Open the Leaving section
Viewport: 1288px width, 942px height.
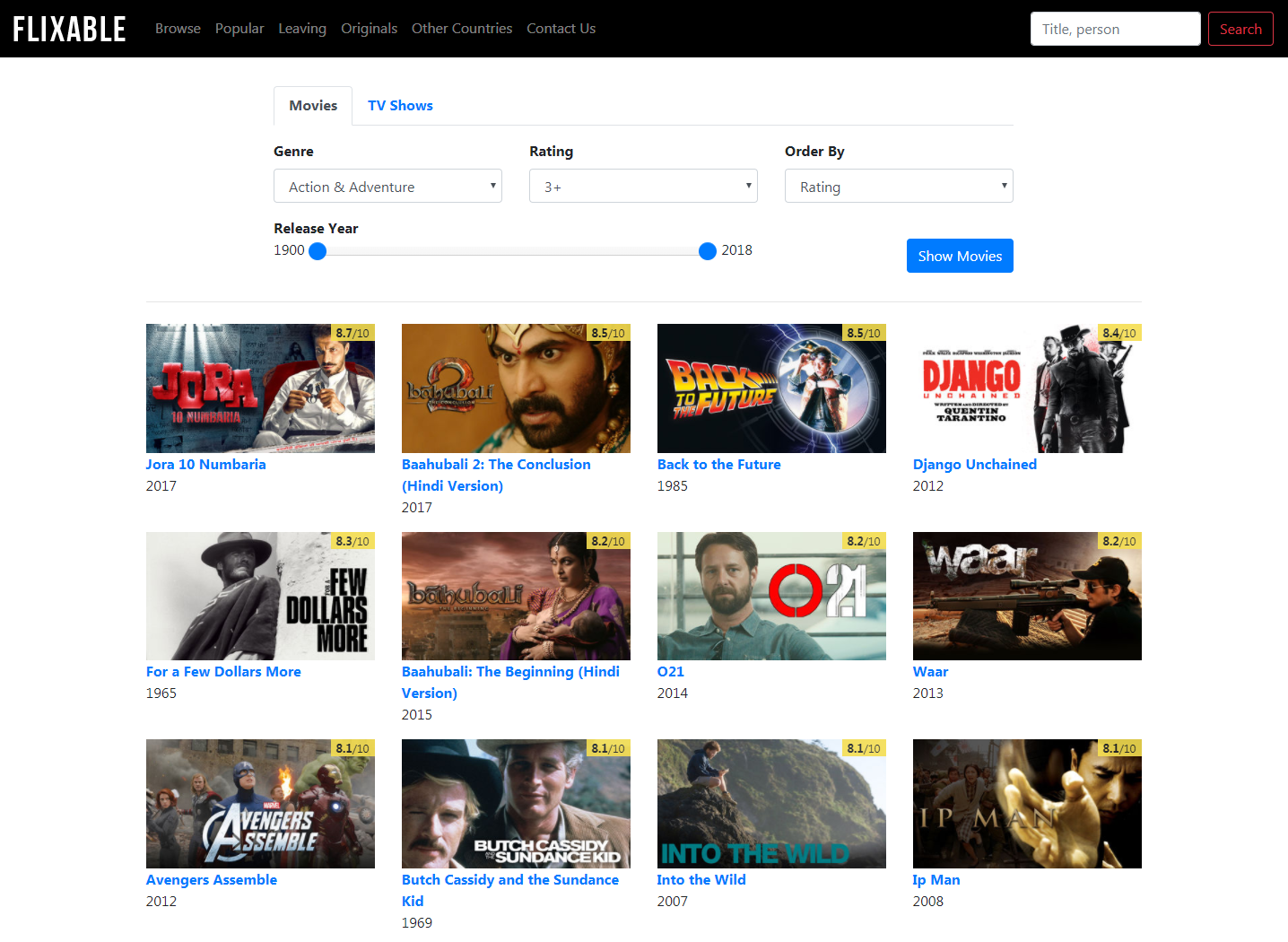(x=301, y=28)
